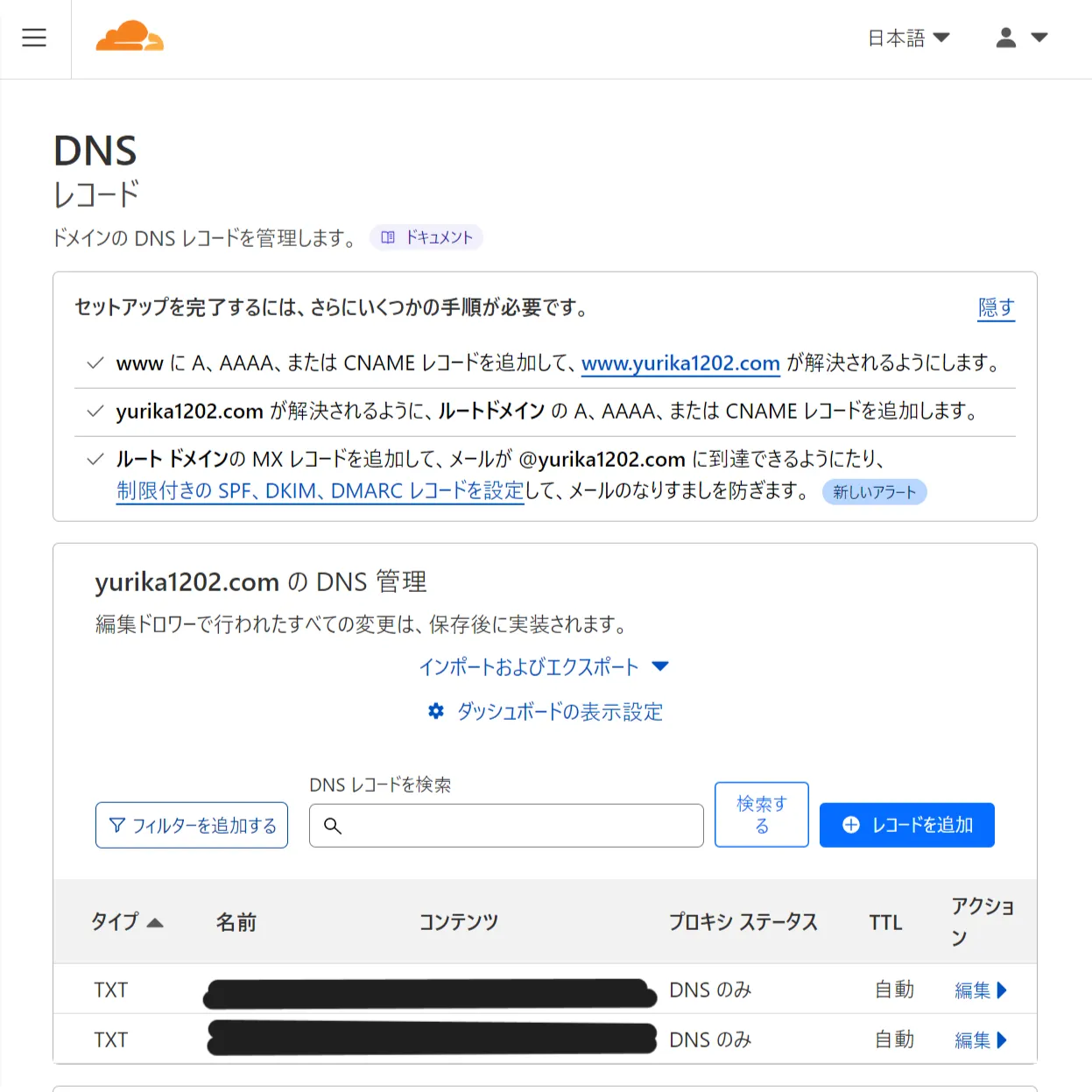The width and height of the screenshot is (1092, 1092).
Task: Open the ダッシュボードの表示設定 gear settings
Action: tap(435, 711)
